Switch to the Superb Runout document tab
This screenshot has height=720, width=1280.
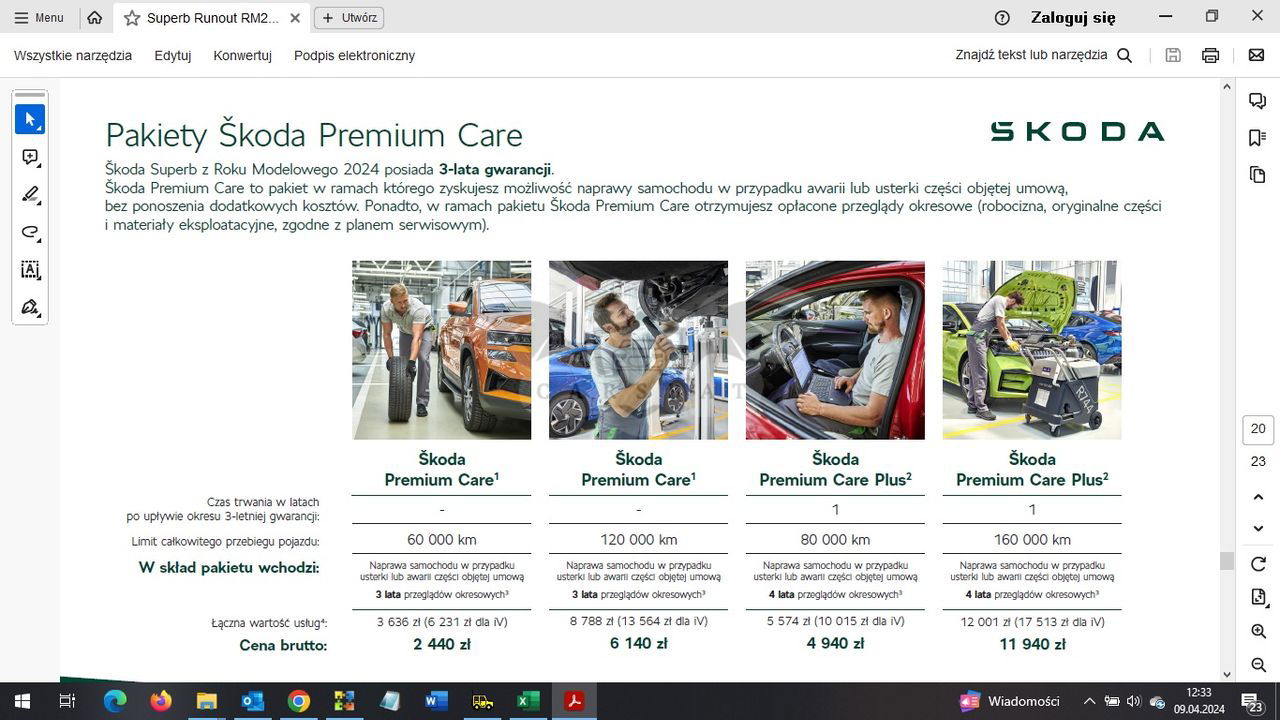pos(211,18)
